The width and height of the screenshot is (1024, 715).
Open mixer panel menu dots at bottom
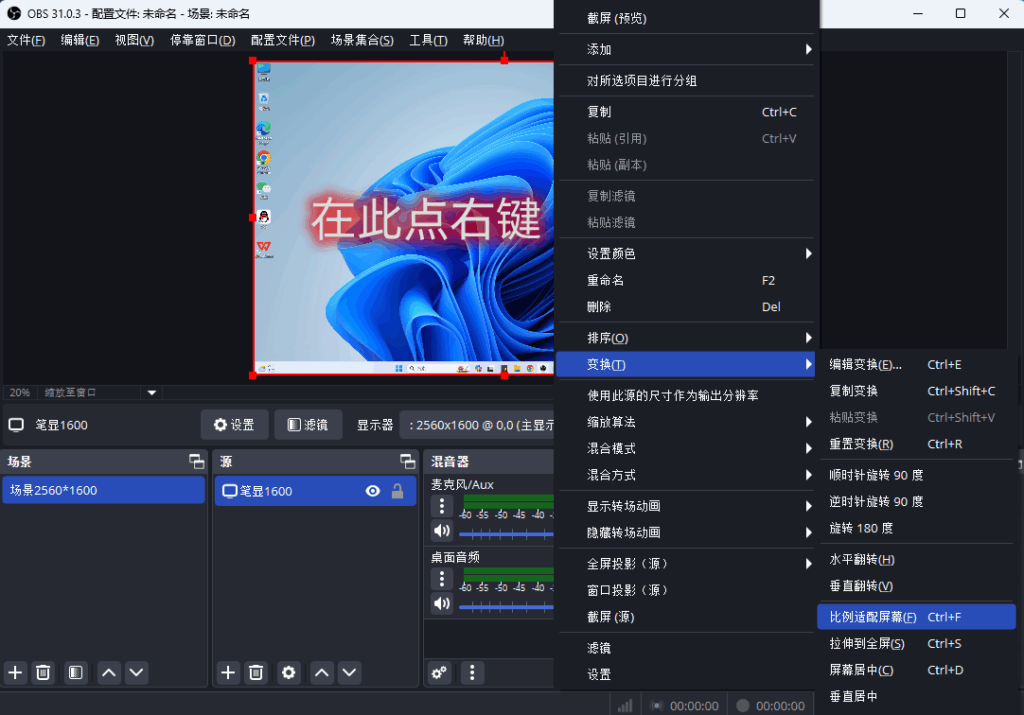click(472, 673)
